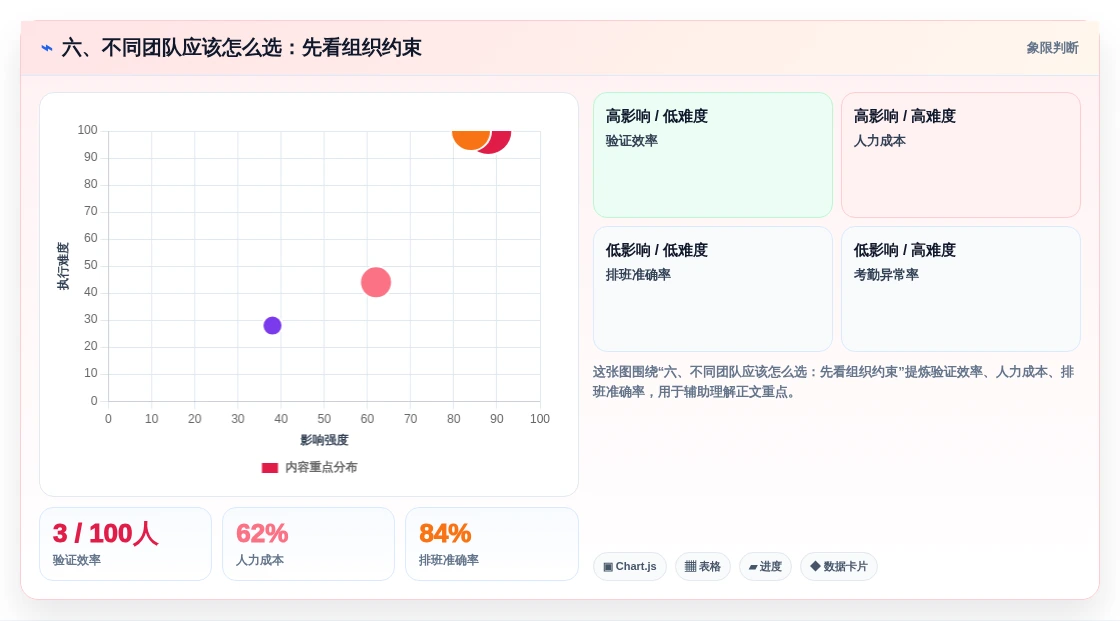Screen dimensions: 1120x621
Task: Click the 执行难度 y-axis title
Action: pyautogui.click(x=64, y=266)
